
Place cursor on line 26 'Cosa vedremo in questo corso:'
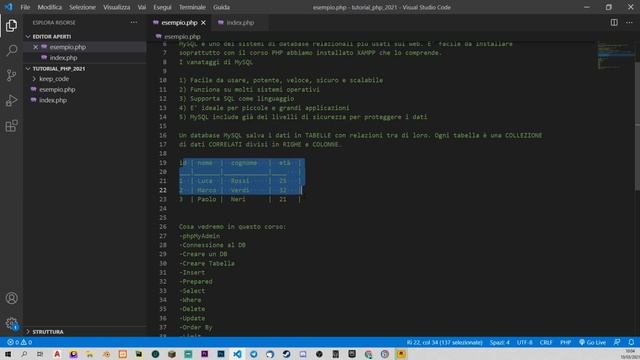point(233,227)
